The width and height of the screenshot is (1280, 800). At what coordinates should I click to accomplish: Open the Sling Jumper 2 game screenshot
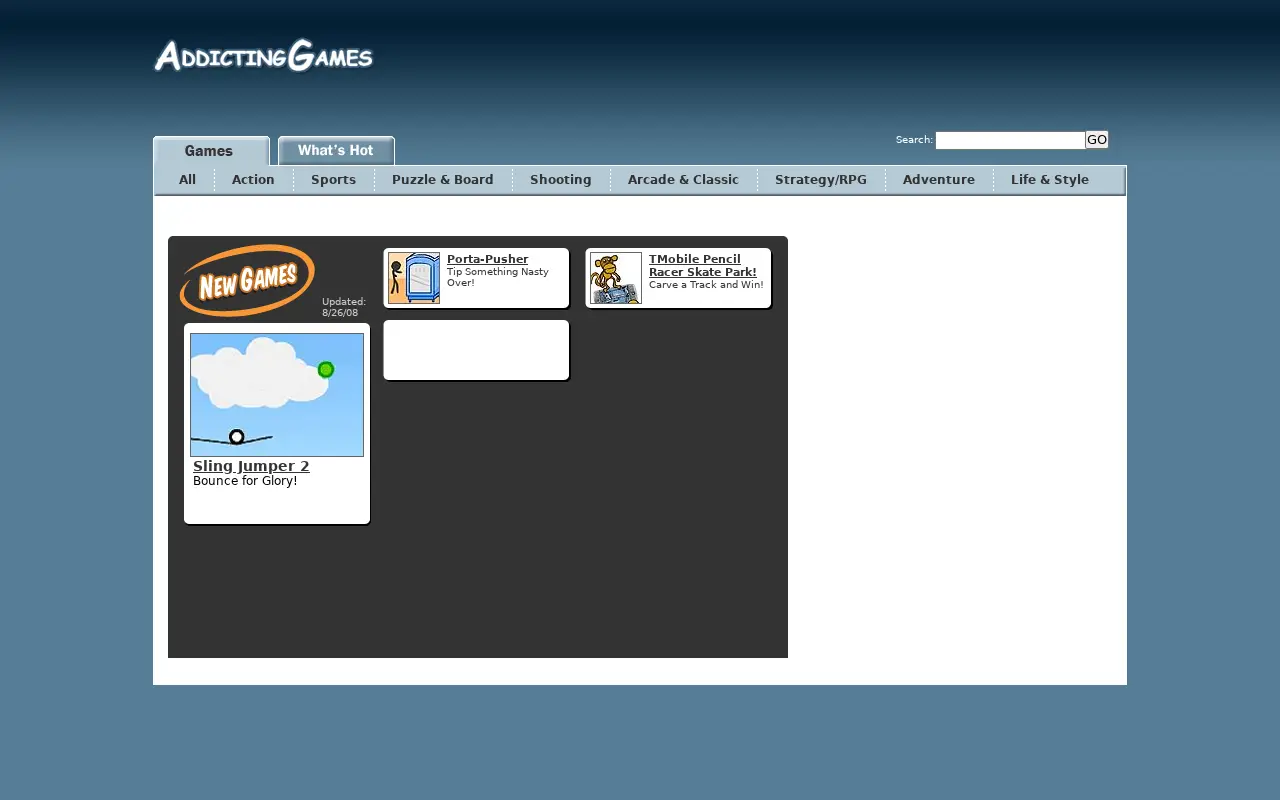(x=277, y=395)
